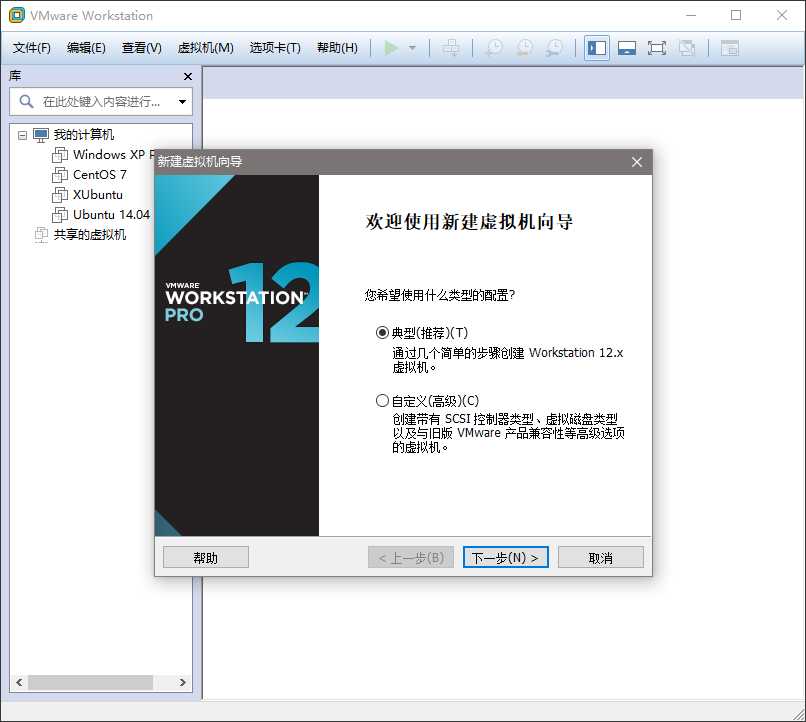Close the Library panel with the X
This screenshot has width=806, height=722.
coord(188,76)
